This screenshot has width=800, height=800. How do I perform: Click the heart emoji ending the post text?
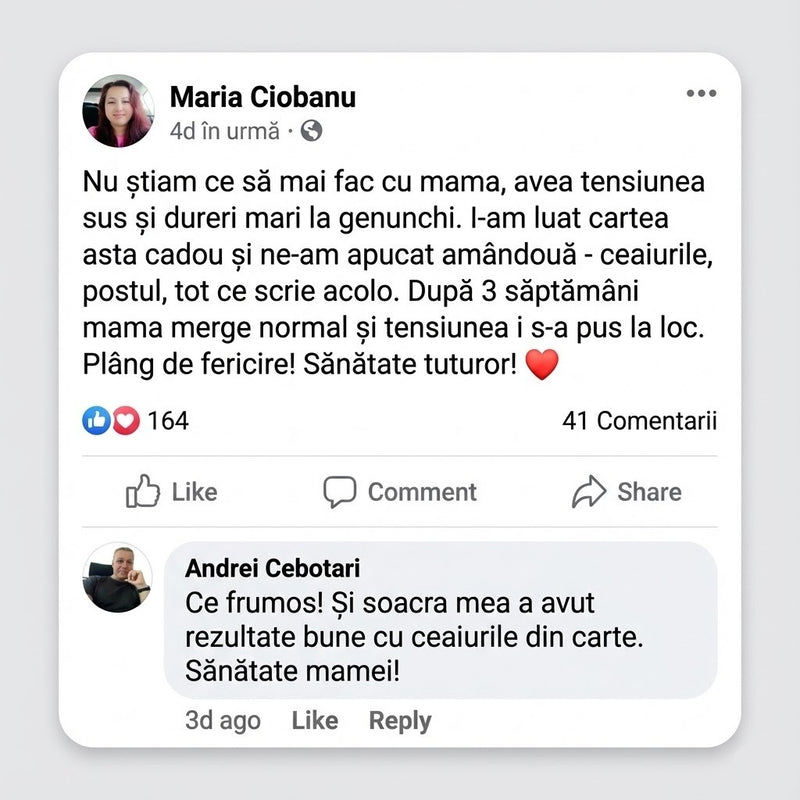[x=541, y=366]
